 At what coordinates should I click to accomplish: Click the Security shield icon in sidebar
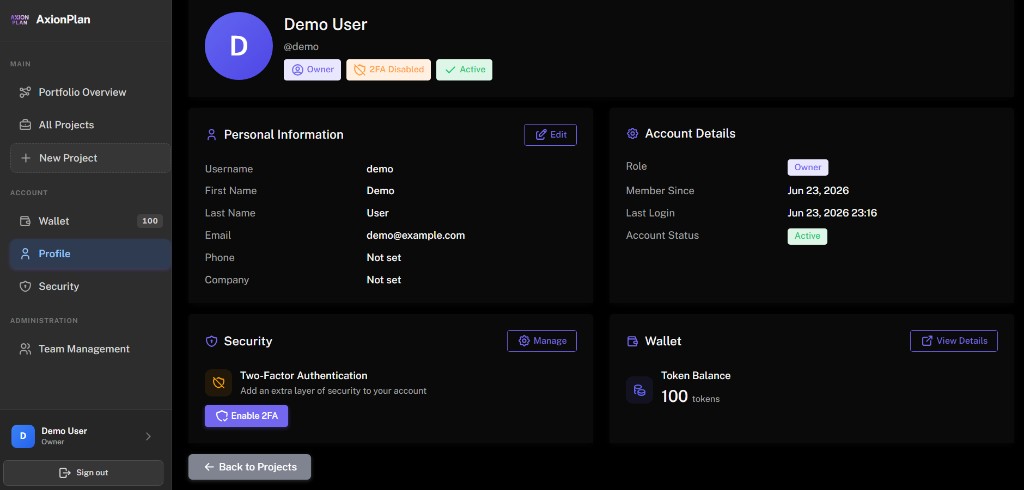[25, 286]
